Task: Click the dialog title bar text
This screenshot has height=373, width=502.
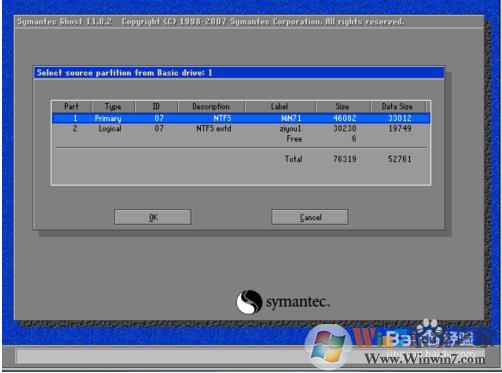Action: tap(124, 73)
